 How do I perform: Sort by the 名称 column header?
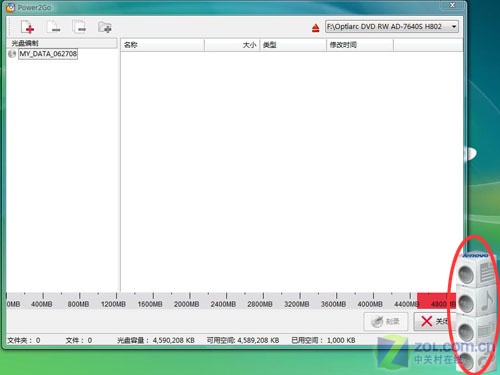[162, 45]
